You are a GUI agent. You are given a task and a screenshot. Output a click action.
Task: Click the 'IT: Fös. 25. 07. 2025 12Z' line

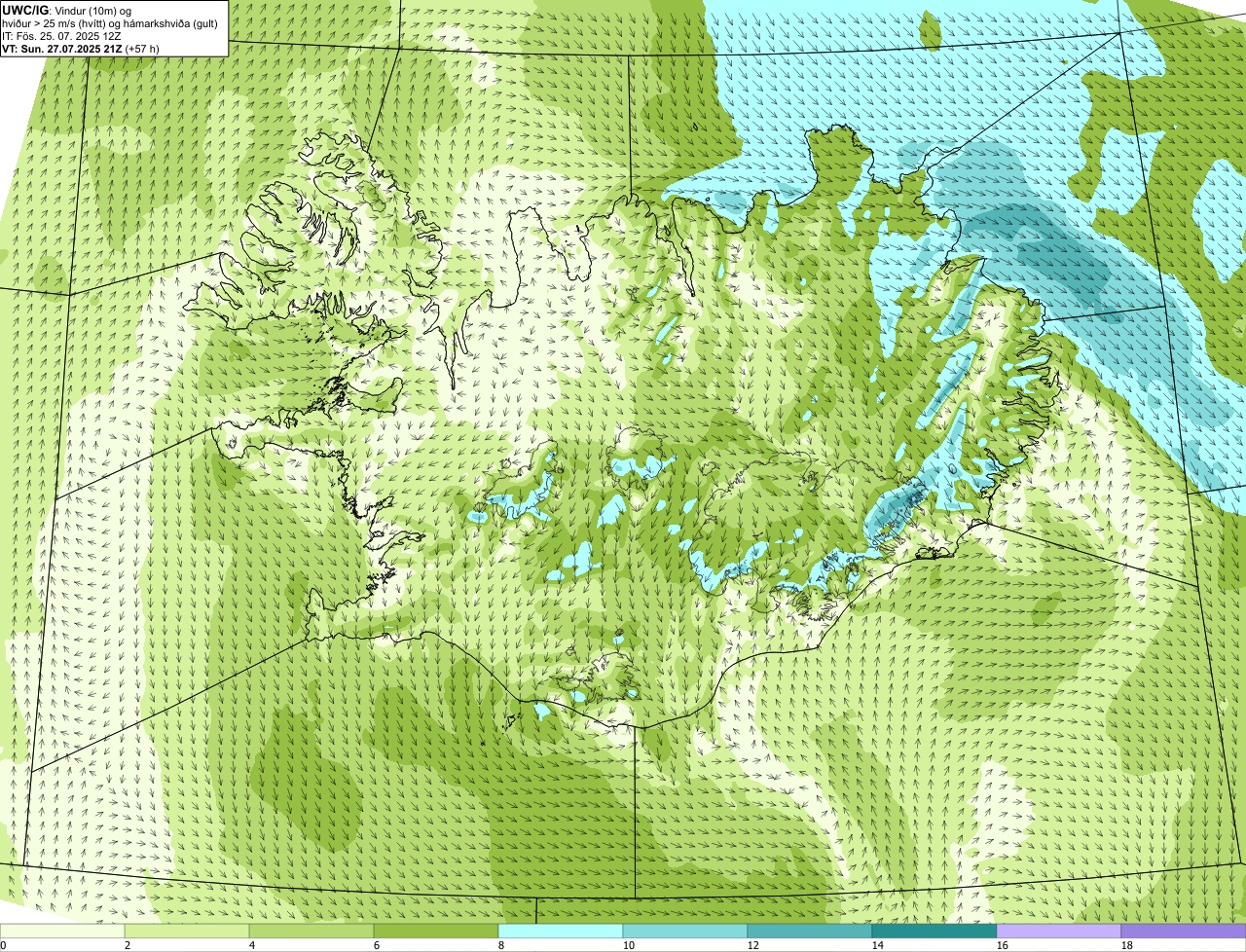tap(62, 36)
